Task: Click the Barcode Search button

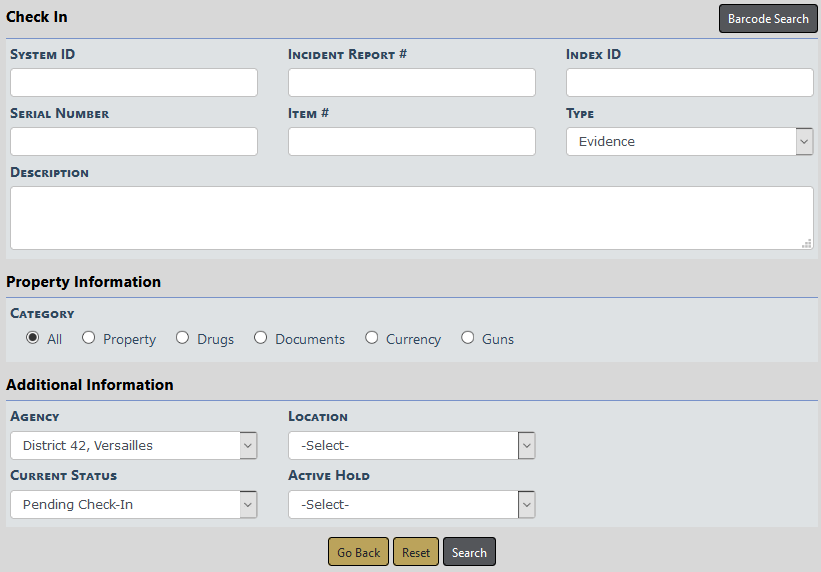Action: click(767, 19)
